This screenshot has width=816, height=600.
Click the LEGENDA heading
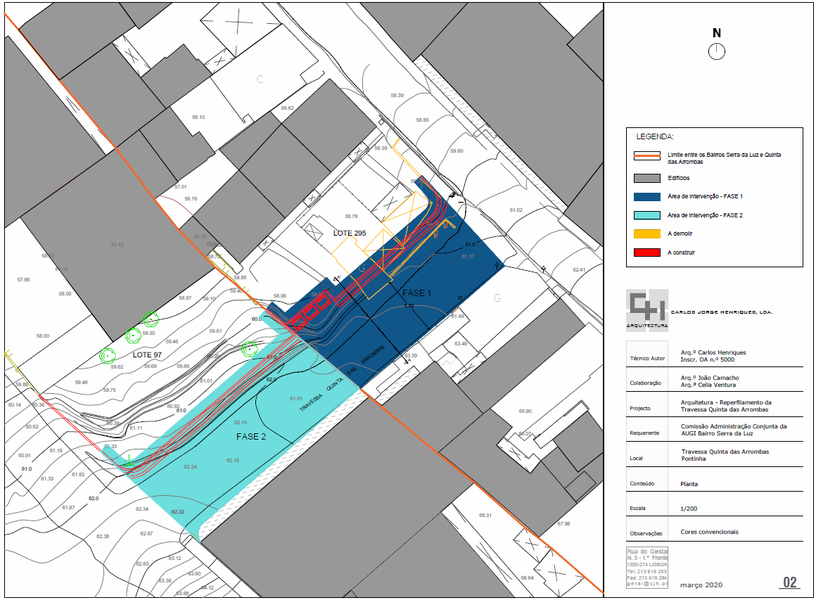pyautogui.click(x=655, y=136)
